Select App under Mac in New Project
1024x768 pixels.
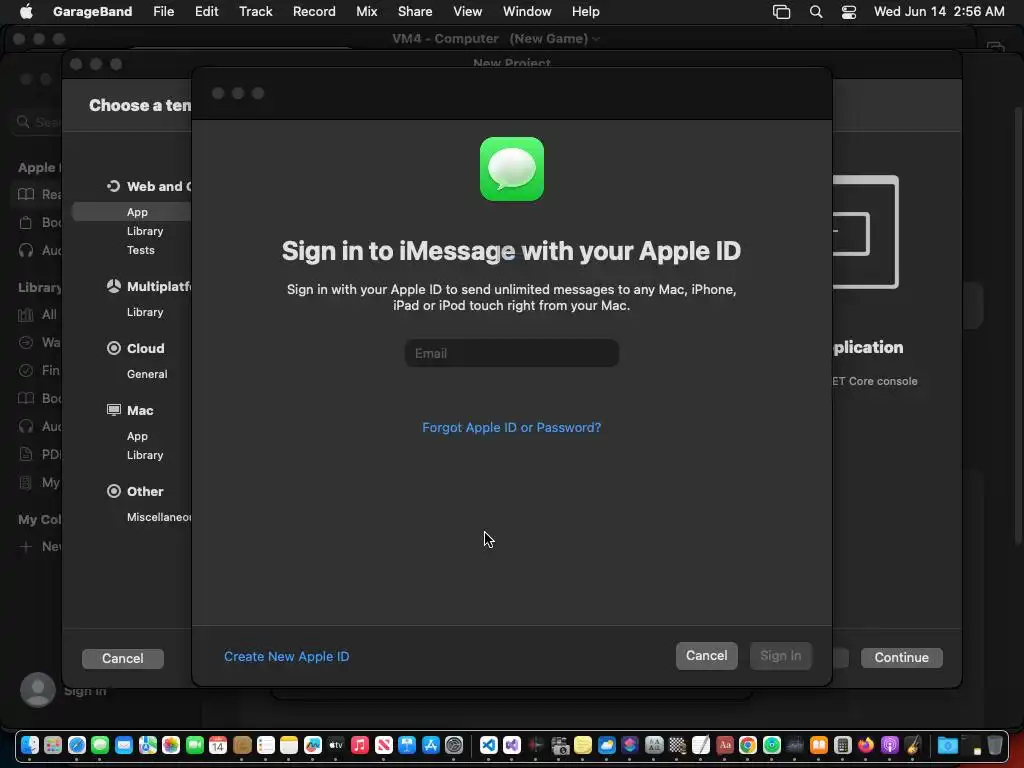137,436
